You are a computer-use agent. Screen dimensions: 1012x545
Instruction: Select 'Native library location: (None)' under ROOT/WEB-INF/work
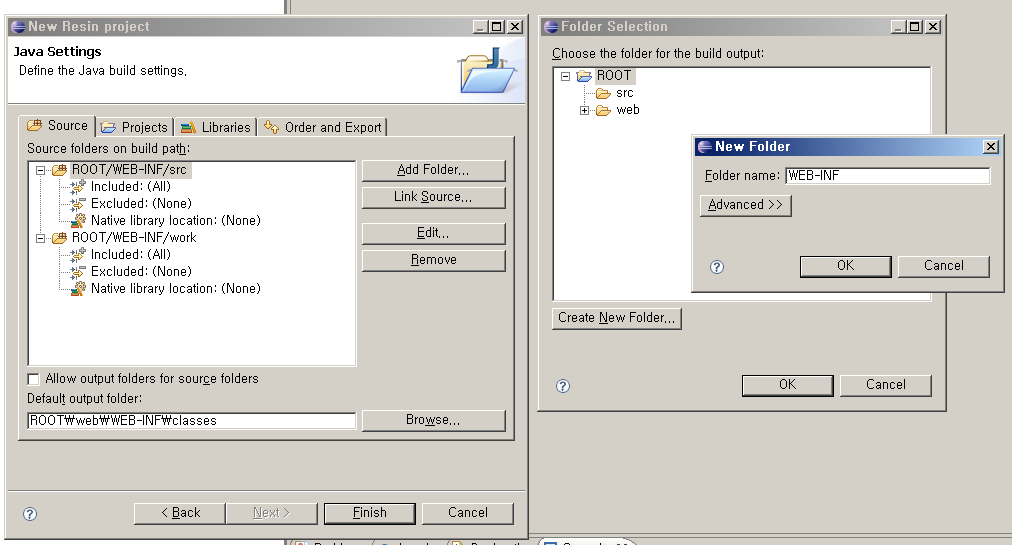coord(176,289)
